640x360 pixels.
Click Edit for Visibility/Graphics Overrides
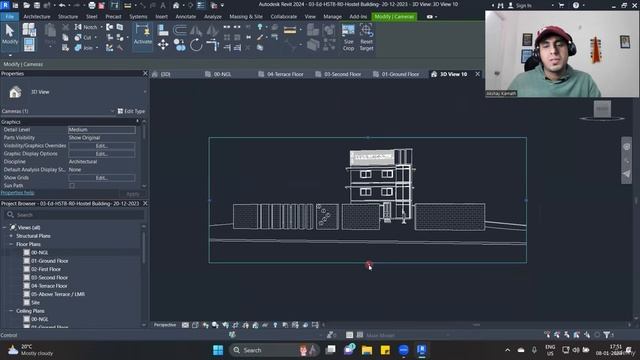coord(102,146)
